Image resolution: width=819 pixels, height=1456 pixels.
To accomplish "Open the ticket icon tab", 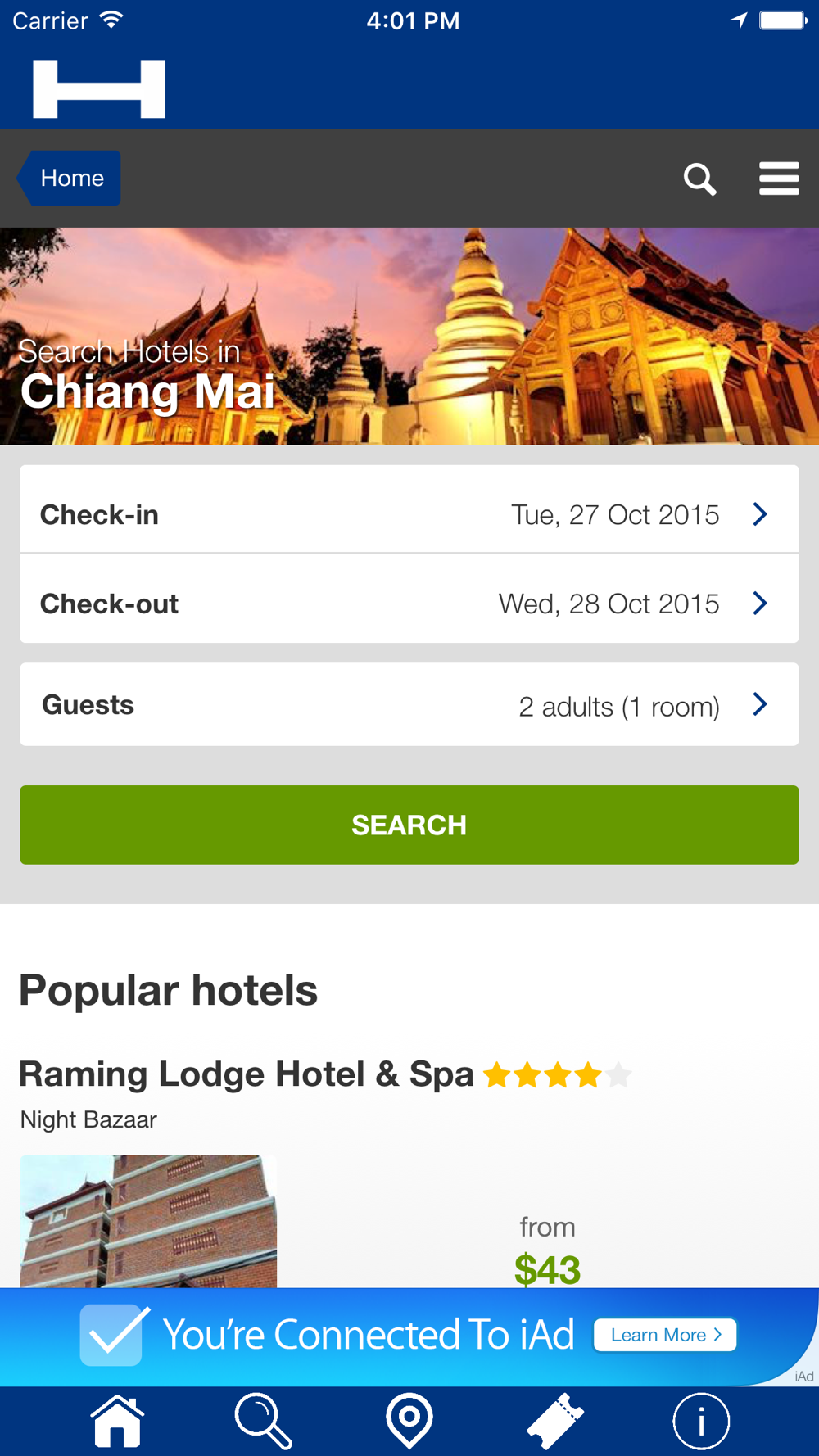I will click(x=555, y=1421).
